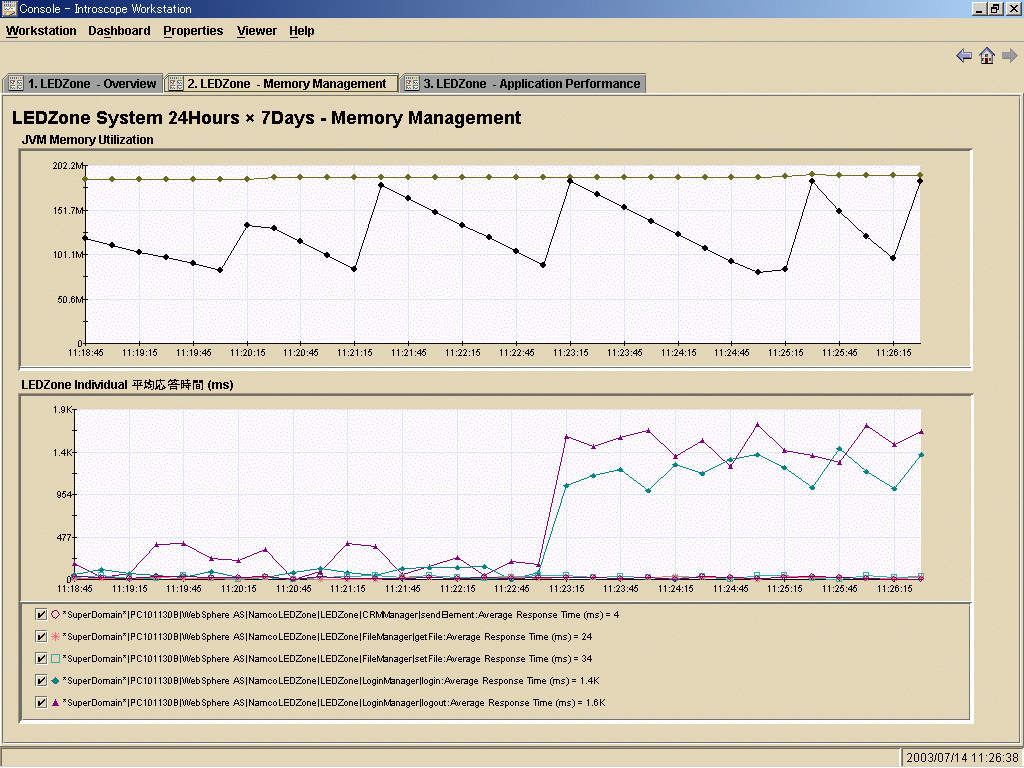Click the 11:23:15 time label on memory chart

(x=570, y=353)
